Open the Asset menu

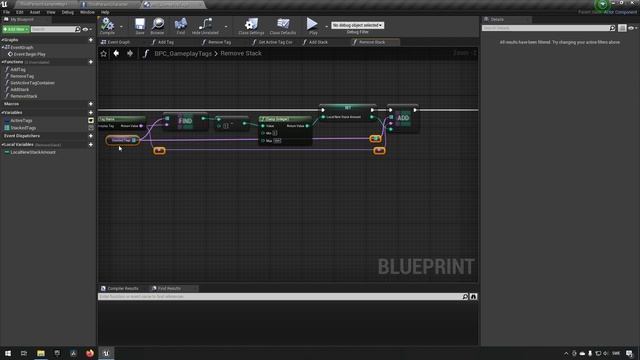tap(35, 12)
